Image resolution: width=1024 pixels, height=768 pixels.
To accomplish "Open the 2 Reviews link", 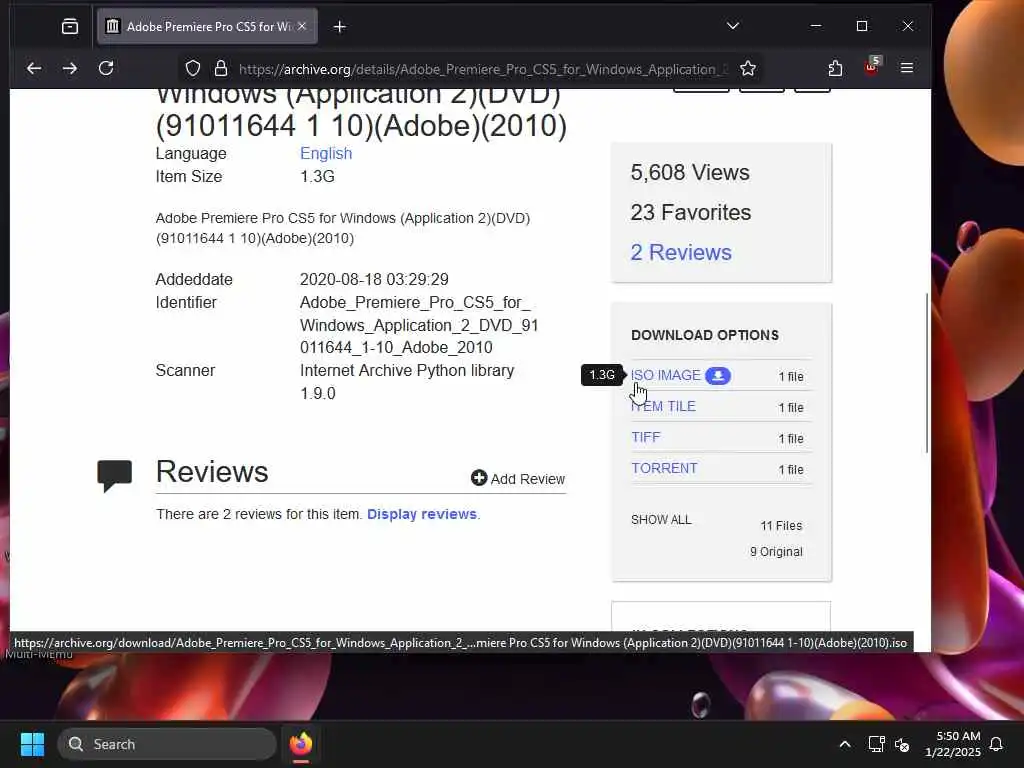I will coord(680,252).
